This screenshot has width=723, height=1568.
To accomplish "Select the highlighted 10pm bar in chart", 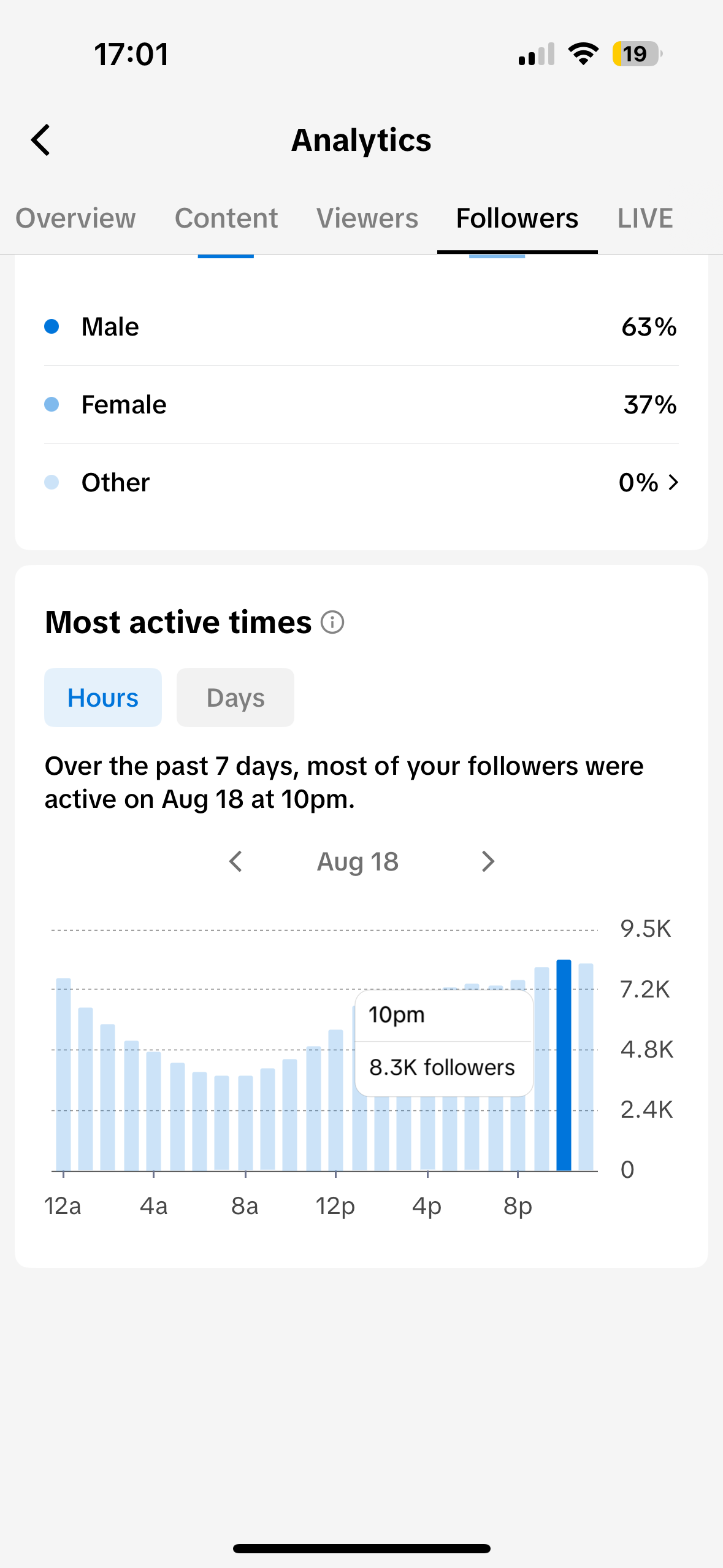I will click(x=564, y=1065).
